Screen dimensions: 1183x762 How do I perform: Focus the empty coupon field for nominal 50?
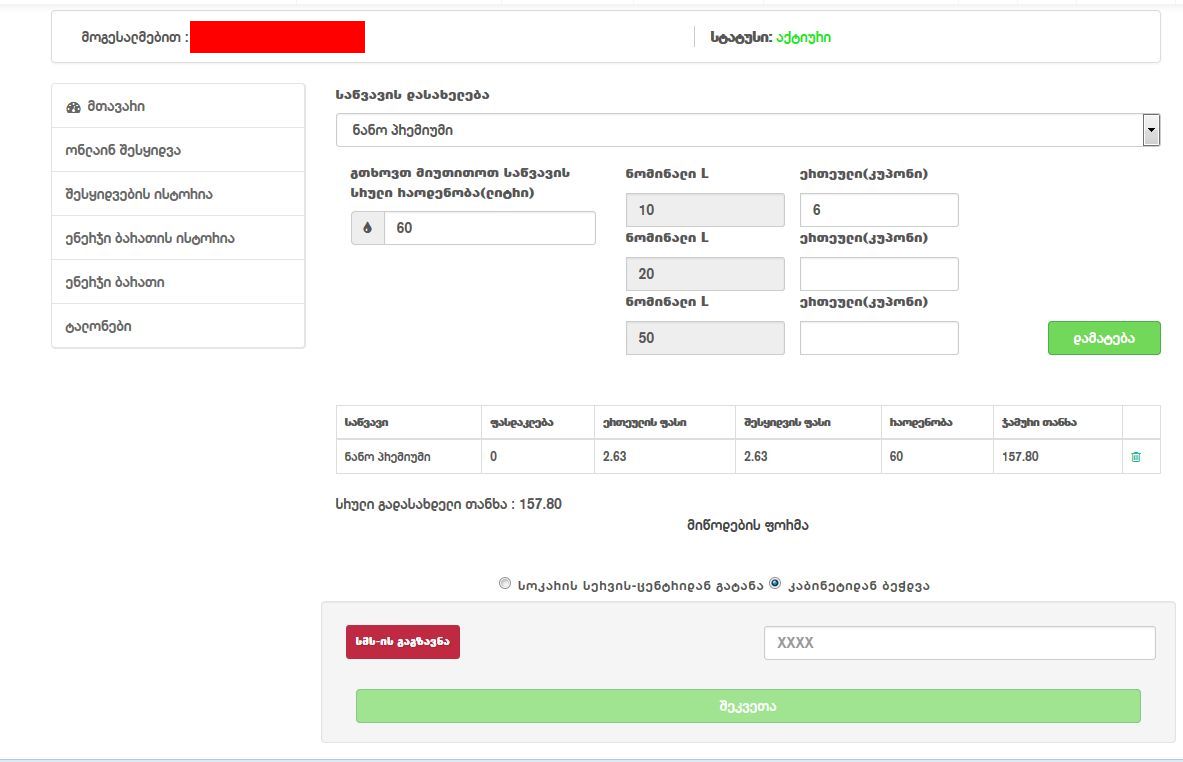[879, 338]
